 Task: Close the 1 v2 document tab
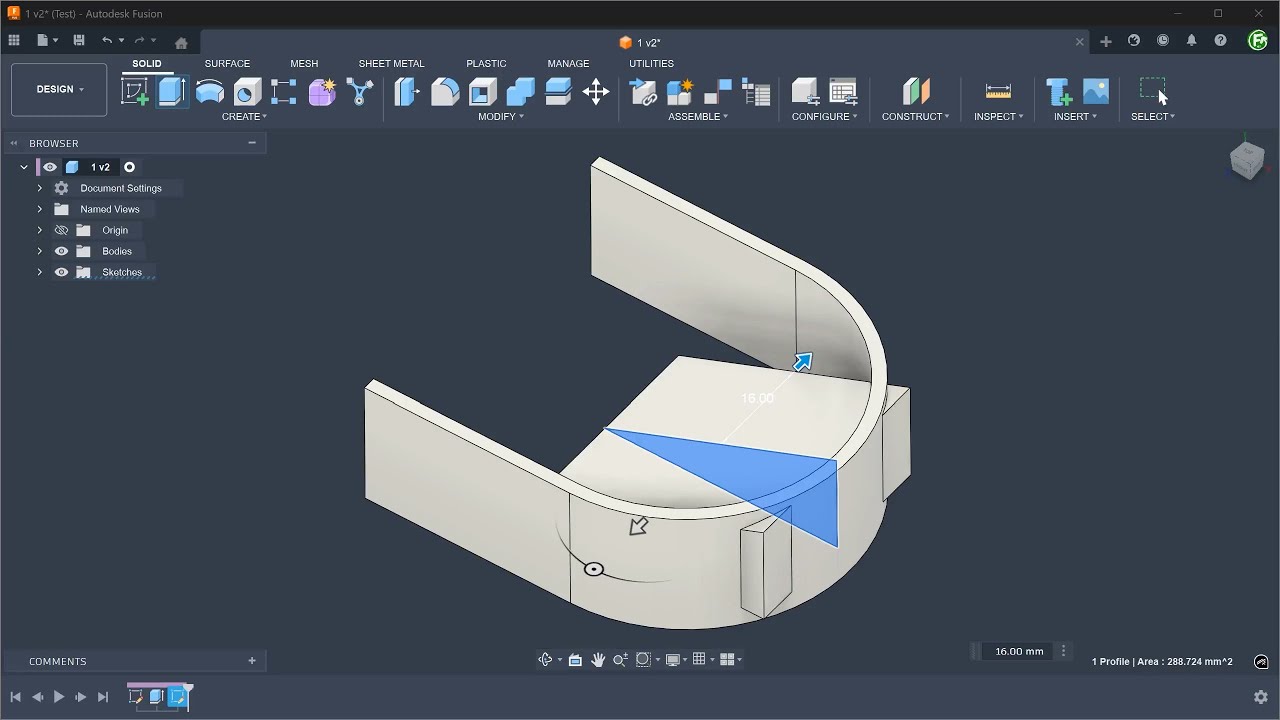tap(1079, 42)
